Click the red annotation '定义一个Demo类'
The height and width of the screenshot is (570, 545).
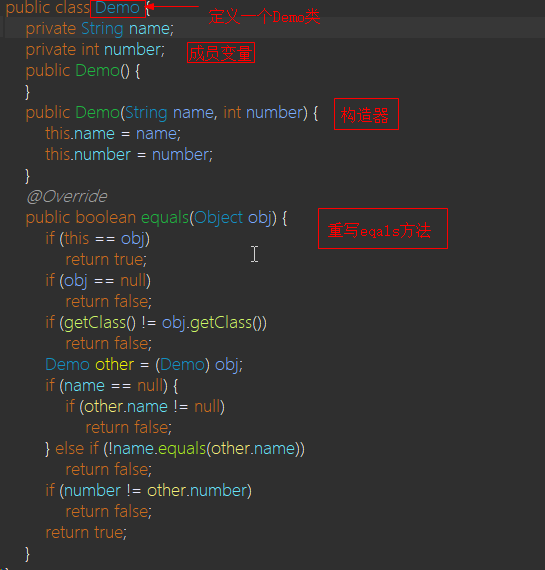pyautogui.click(x=264, y=17)
